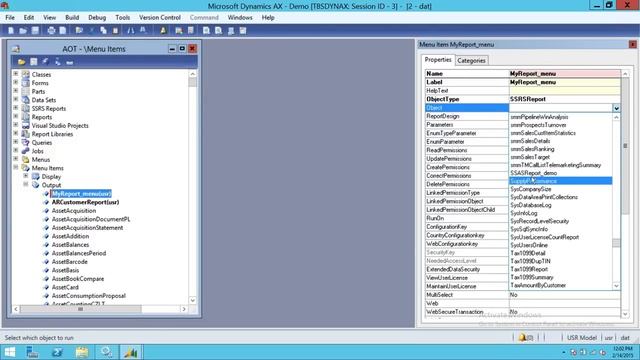Switch to the Properties tab
The width and height of the screenshot is (640, 360).
[x=438, y=60]
